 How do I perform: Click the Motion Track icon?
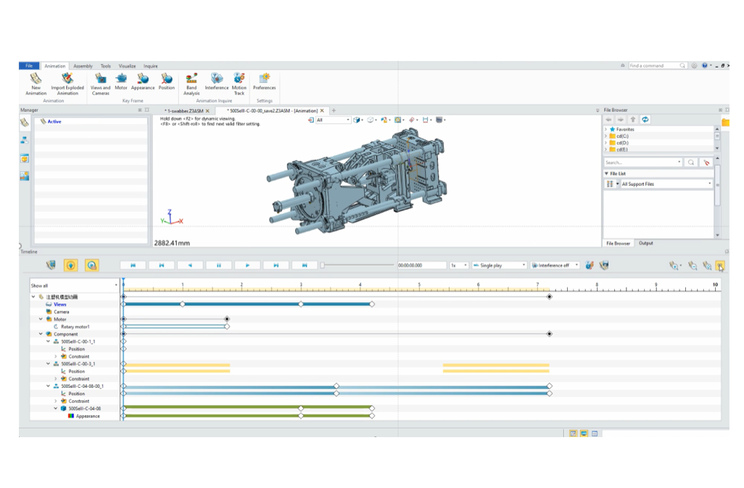click(240, 78)
